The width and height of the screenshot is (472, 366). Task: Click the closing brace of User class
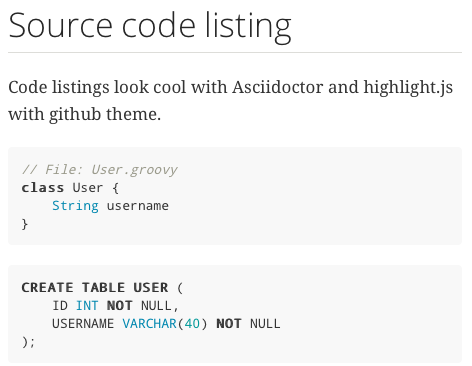pos(25,224)
